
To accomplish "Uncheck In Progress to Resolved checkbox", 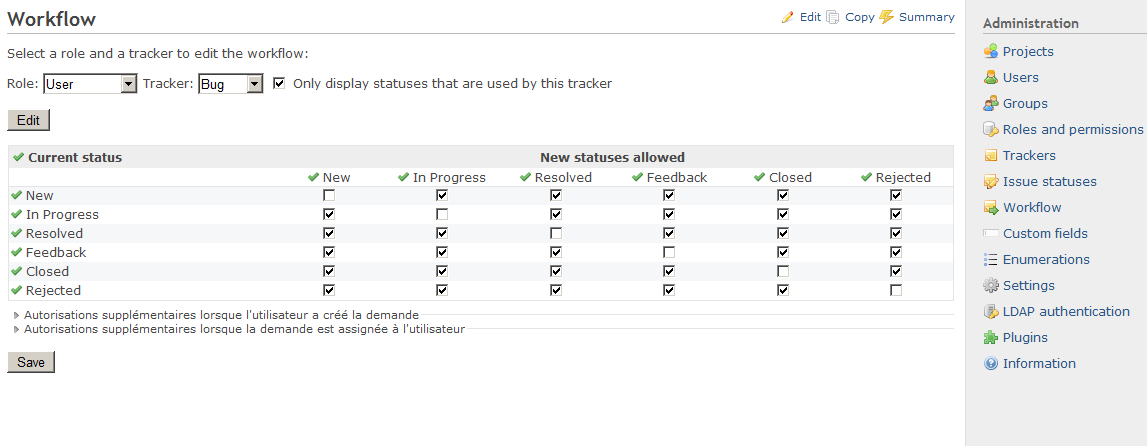I will [x=556, y=214].
